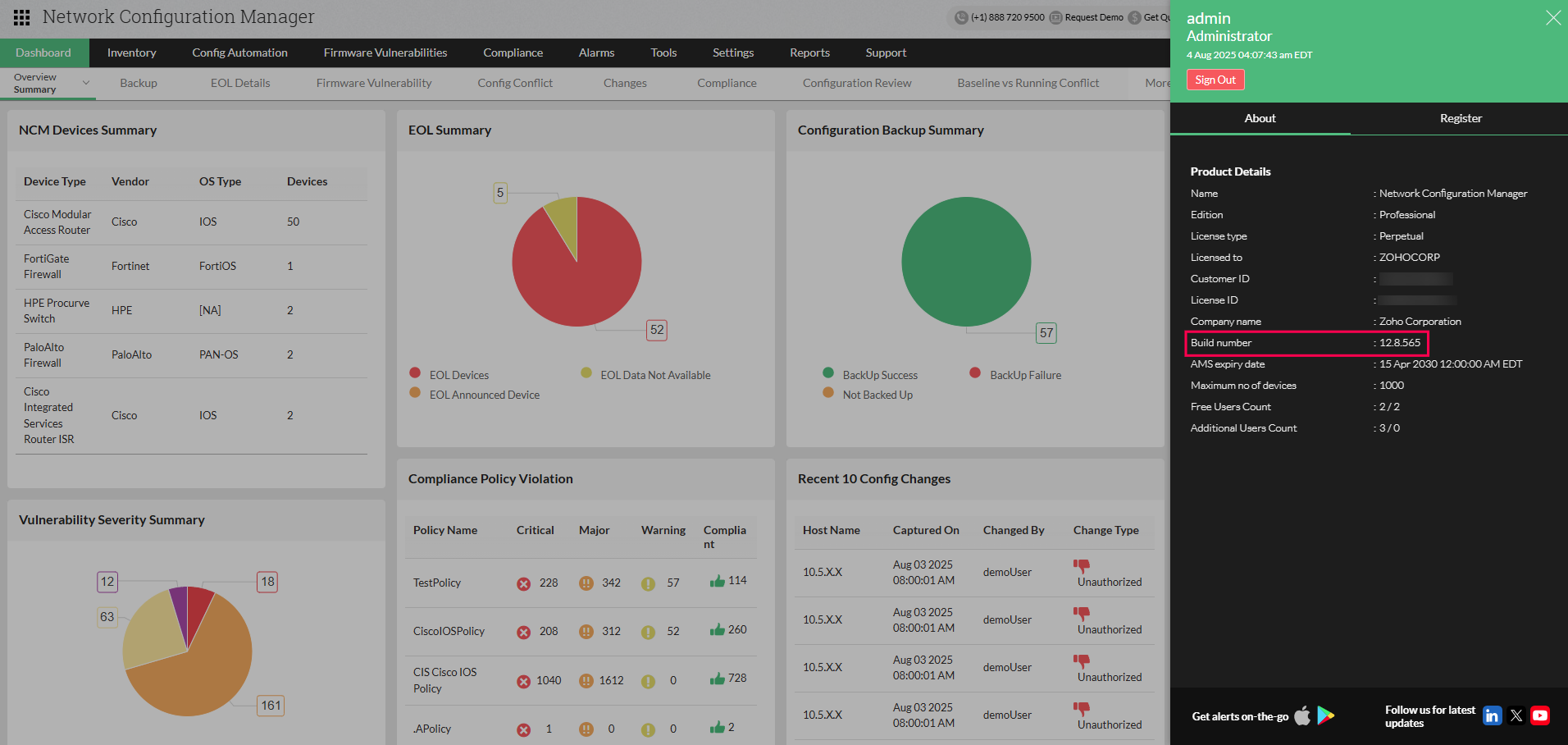The height and width of the screenshot is (745, 1568).
Task: Open the YouTube channel icon
Action: pyautogui.click(x=1540, y=715)
